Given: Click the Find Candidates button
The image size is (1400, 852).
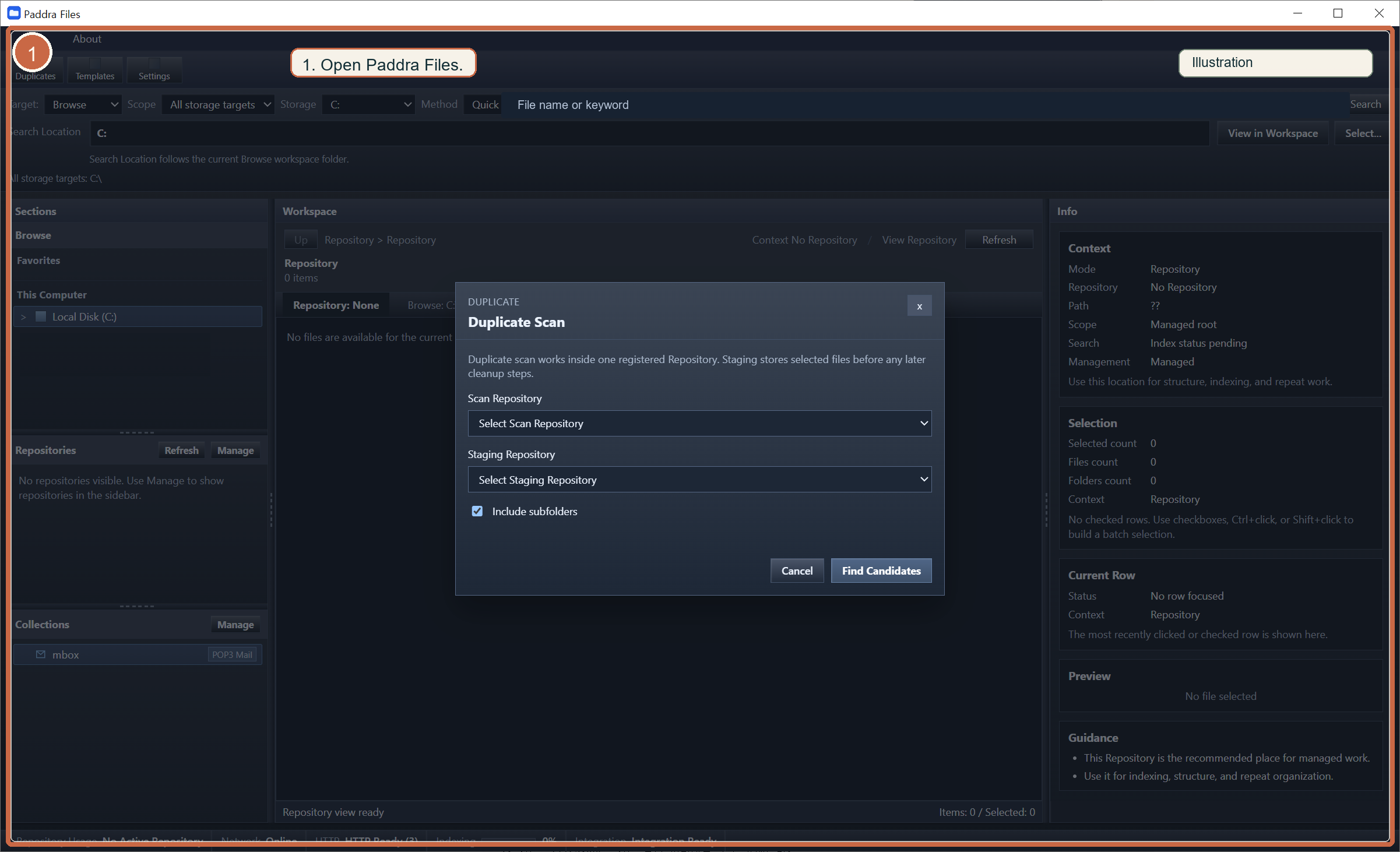Looking at the screenshot, I should pyautogui.click(x=881, y=571).
